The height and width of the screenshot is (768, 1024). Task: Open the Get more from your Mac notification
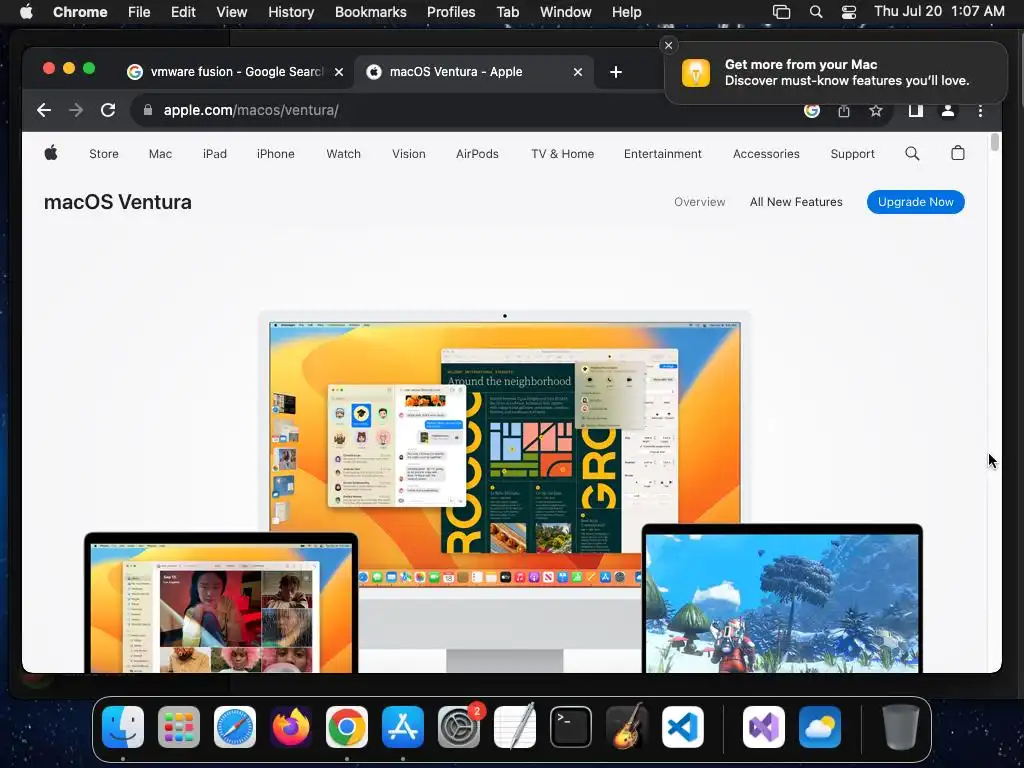pyautogui.click(x=836, y=72)
